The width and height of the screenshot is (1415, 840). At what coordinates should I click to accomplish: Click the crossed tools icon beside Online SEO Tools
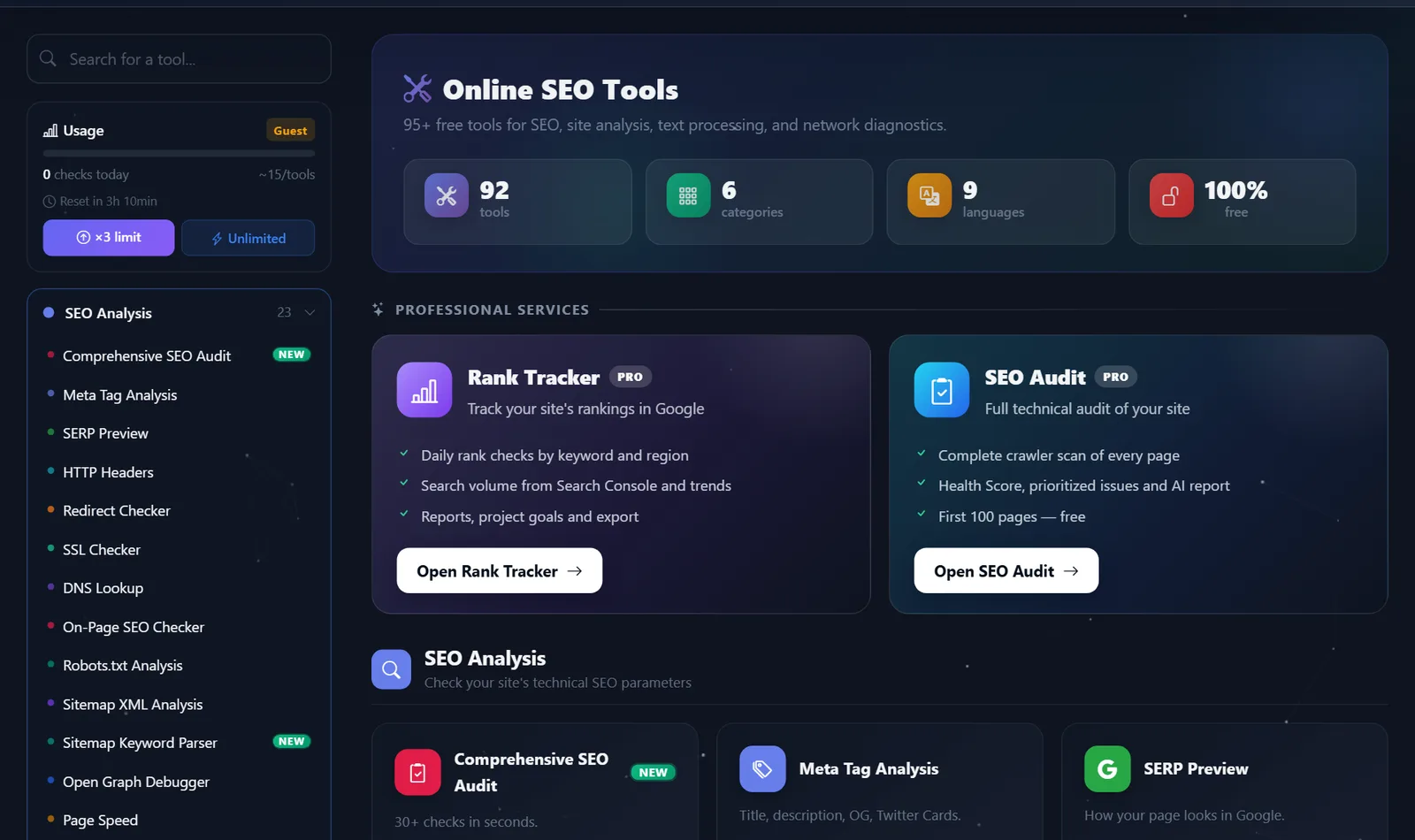(x=417, y=88)
